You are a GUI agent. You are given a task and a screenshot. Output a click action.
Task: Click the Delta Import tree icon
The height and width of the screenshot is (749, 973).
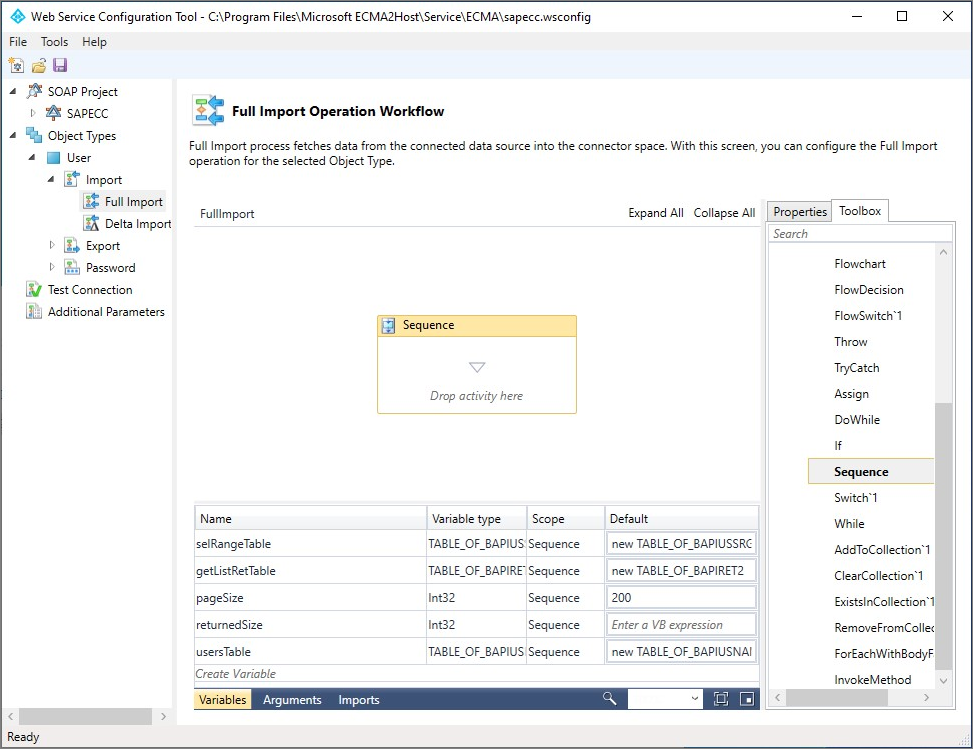point(92,223)
